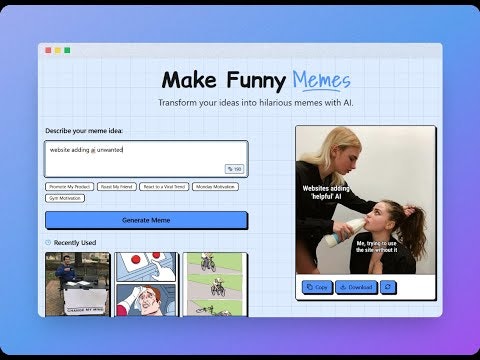480x360 pixels.
Task: Click the refresh icon to regenerate the meme
Action: pyautogui.click(x=388, y=287)
